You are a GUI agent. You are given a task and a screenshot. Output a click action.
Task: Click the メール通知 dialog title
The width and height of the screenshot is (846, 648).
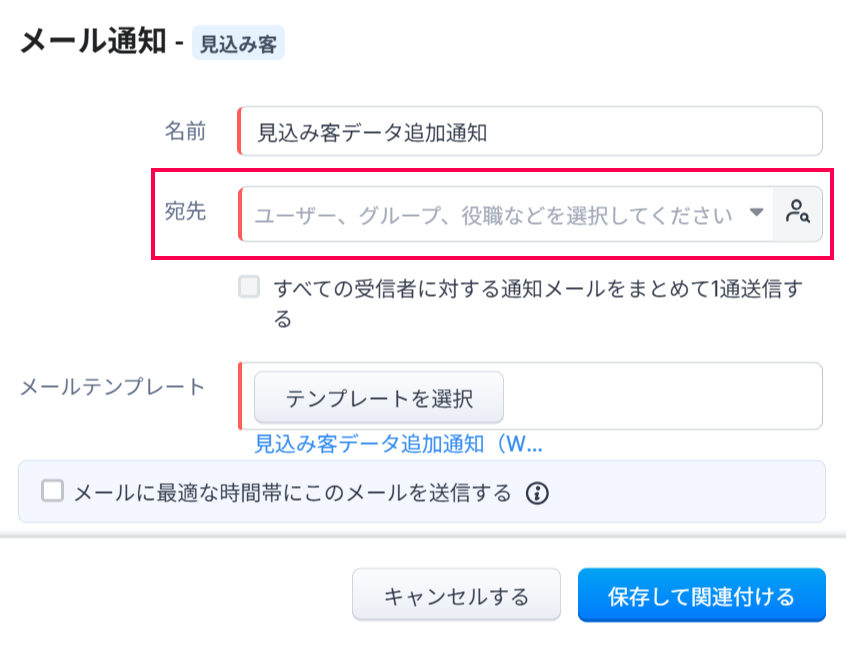coord(92,42)
